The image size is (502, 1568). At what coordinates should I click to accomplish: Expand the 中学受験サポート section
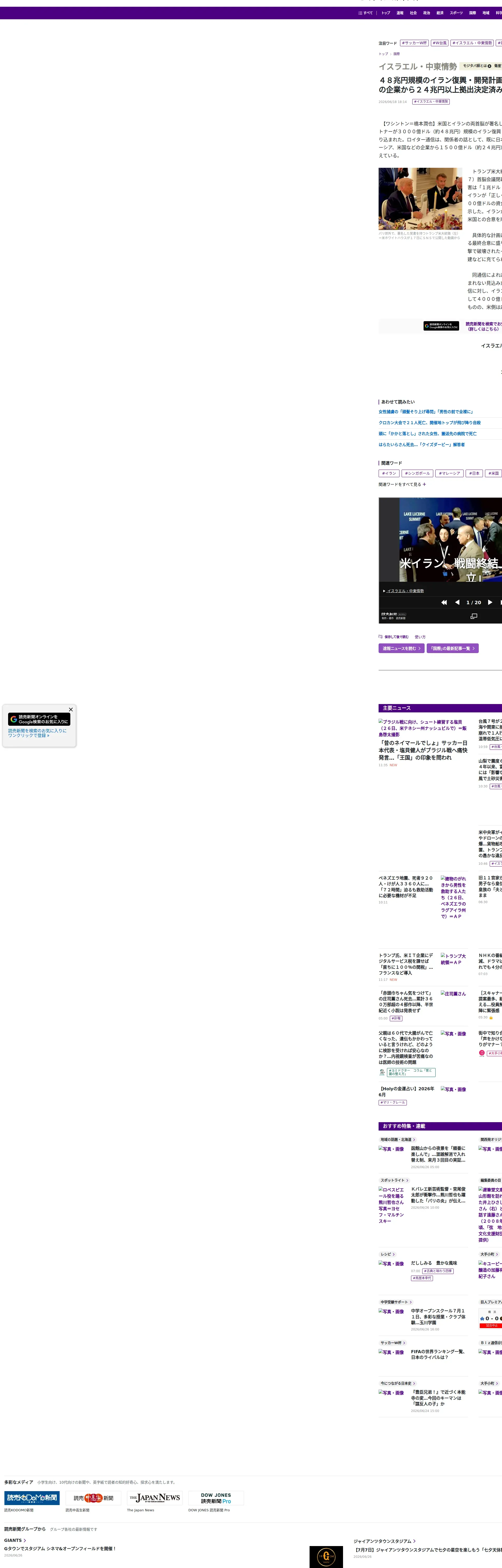pos(397,1302)
